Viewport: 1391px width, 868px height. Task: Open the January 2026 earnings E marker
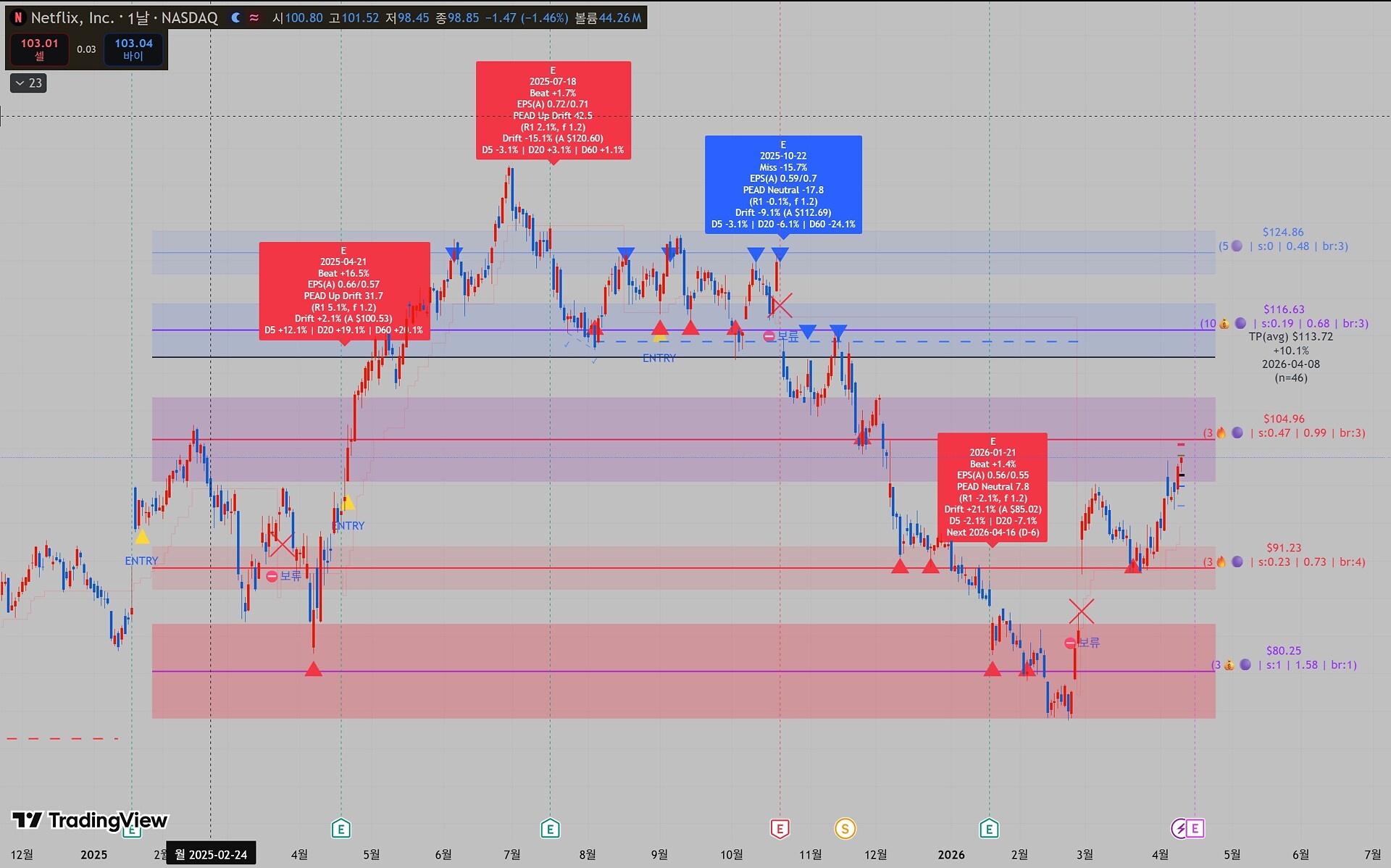coord(989,828)
